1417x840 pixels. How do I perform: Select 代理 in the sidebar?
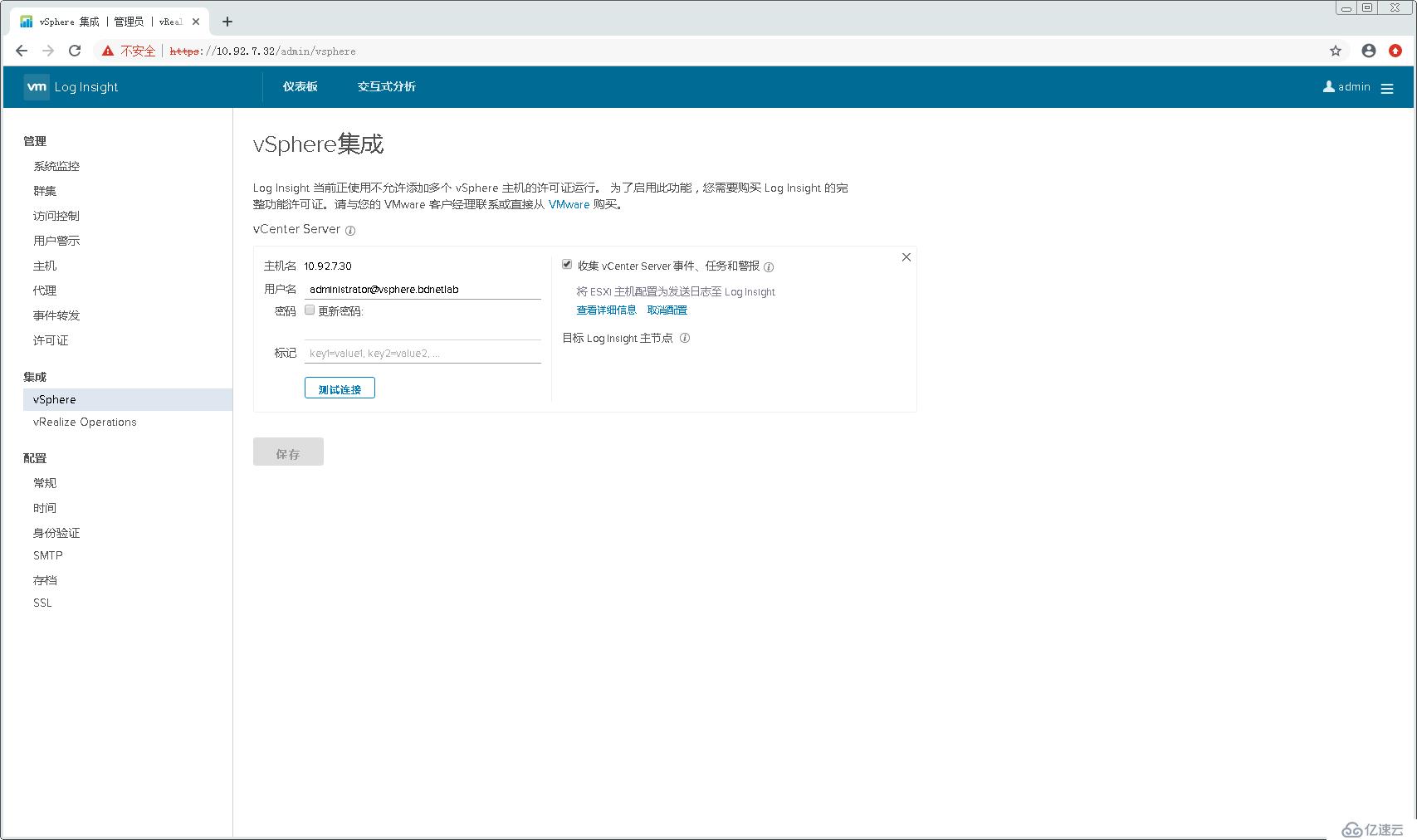point(45,291)
